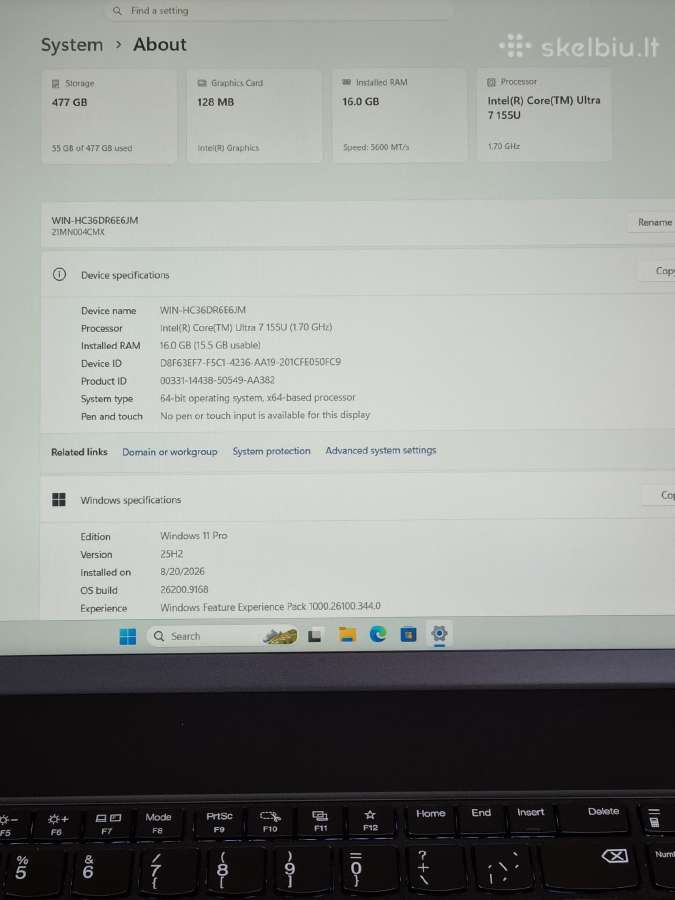Open Microsoft Store from taskbar
The height and width of the screenshot is (900, 675).
(x=408, y=634)
